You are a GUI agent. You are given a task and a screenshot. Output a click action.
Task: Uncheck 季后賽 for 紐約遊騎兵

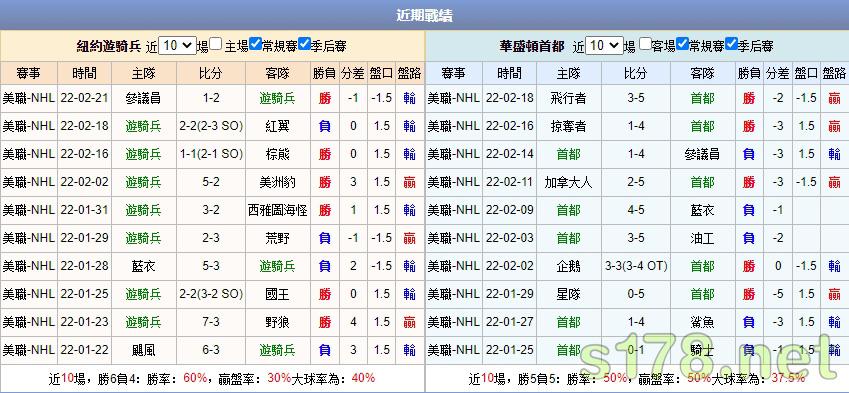(x=304, y=44)
